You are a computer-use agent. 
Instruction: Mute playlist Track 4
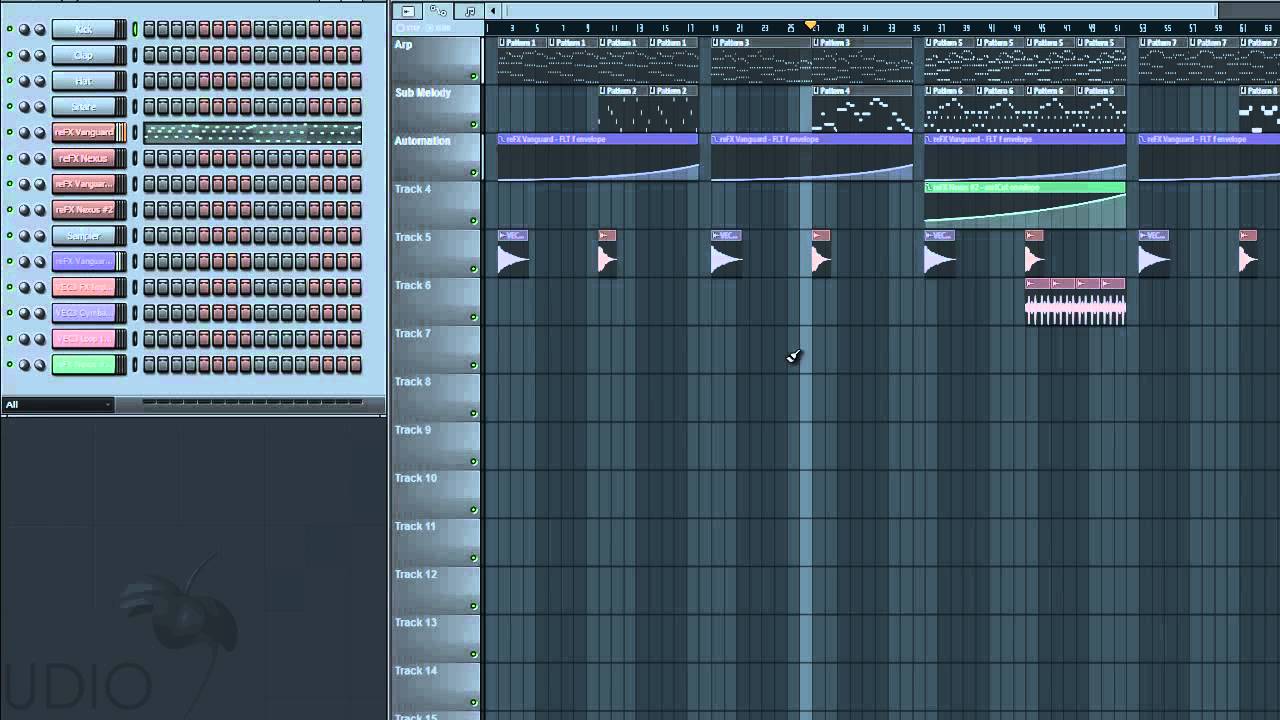point(474,220)
